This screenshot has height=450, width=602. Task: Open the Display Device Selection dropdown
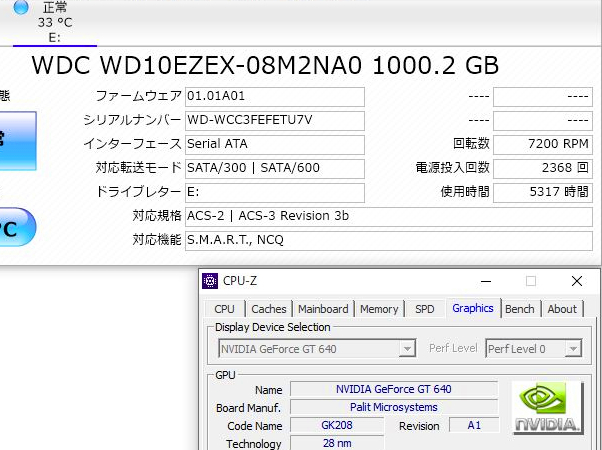pos(317,349)
